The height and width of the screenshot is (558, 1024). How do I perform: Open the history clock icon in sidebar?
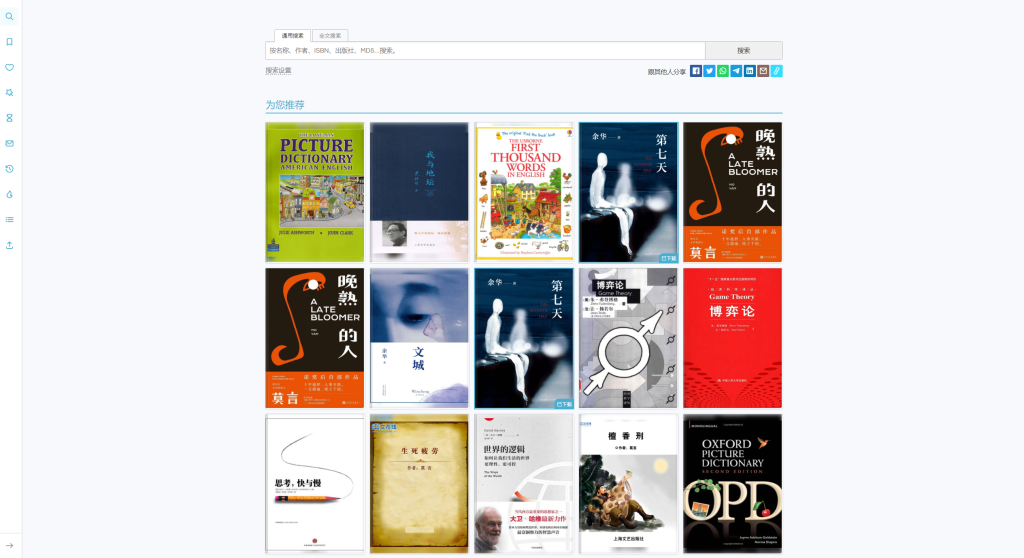point(9,169)
